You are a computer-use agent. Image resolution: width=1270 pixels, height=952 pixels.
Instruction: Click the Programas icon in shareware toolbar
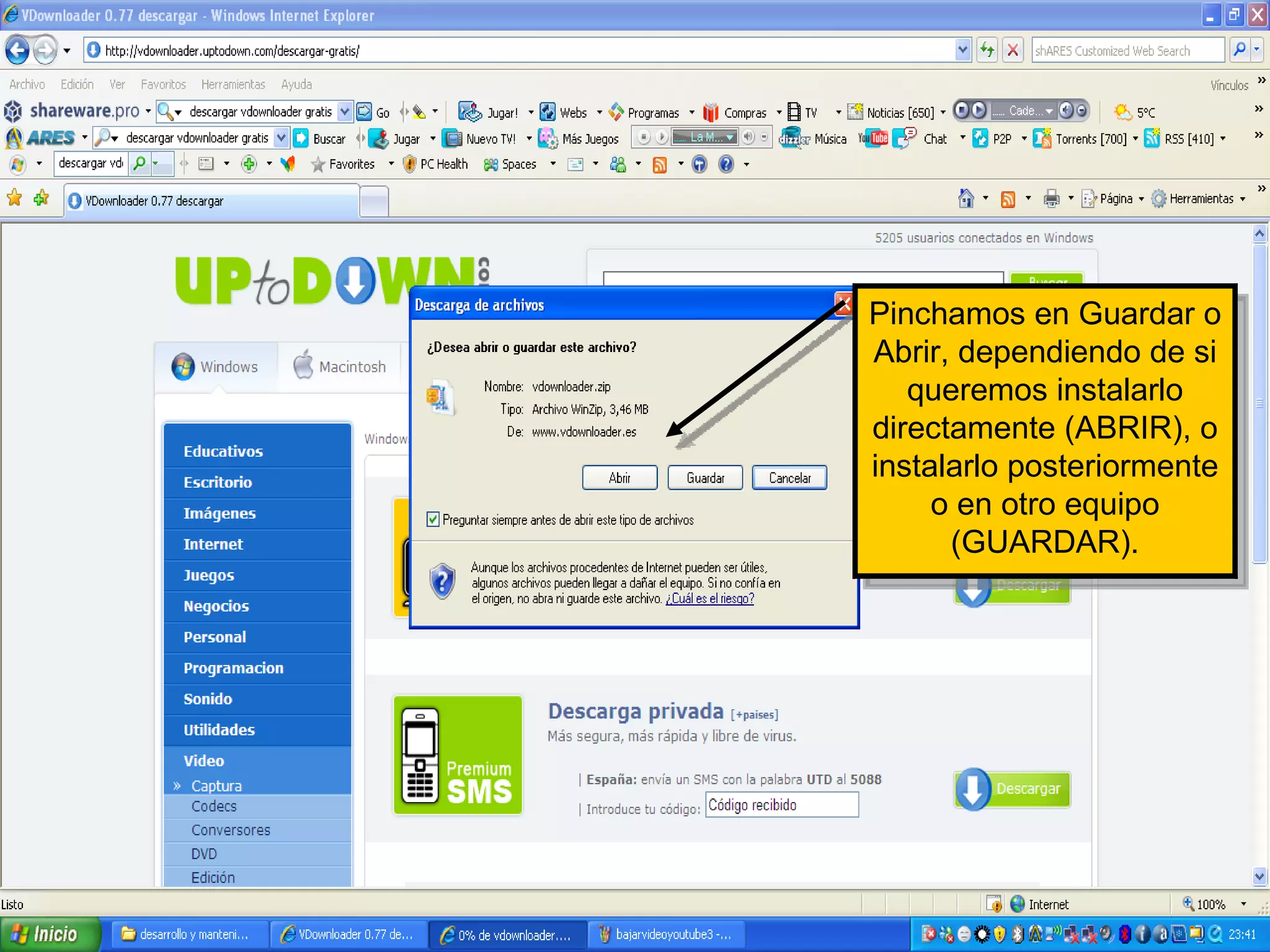pos(616,112)
